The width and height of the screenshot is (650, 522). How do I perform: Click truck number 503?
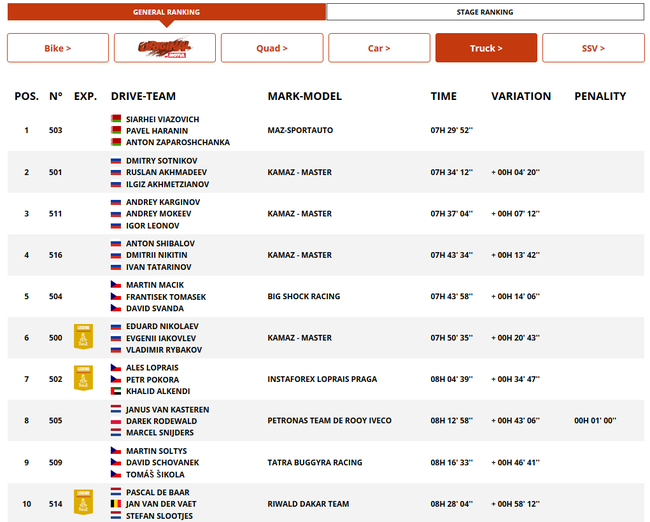point(56,130)
